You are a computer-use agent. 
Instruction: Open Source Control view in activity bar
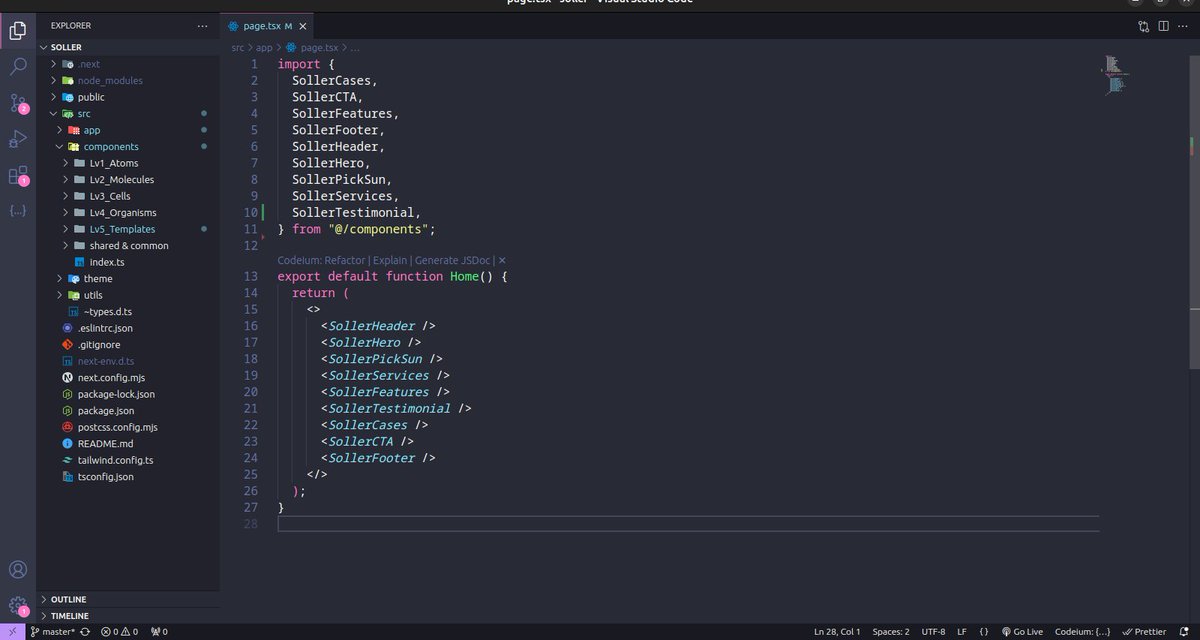(18, 103)
